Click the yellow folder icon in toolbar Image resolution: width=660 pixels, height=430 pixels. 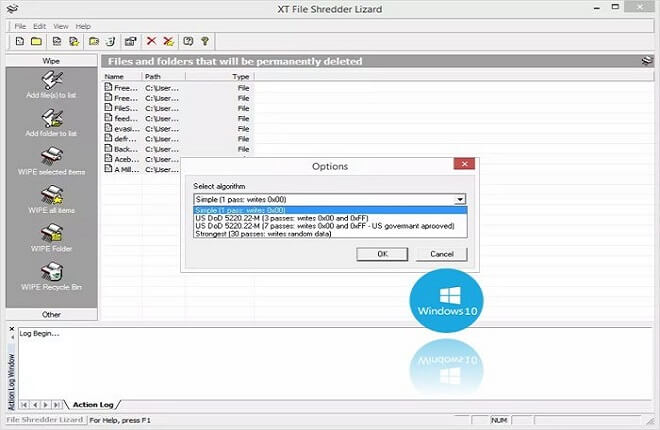tap(37, 41)
